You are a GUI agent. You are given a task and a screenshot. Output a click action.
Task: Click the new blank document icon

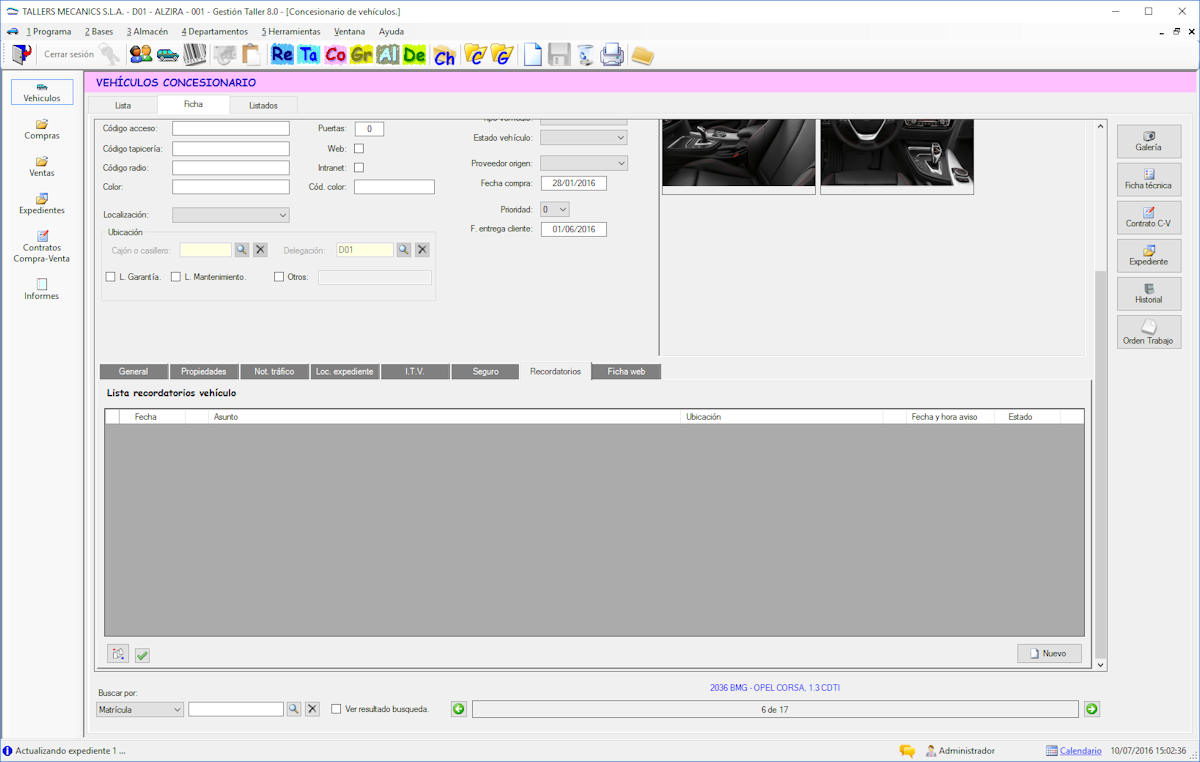pos(533,55)
